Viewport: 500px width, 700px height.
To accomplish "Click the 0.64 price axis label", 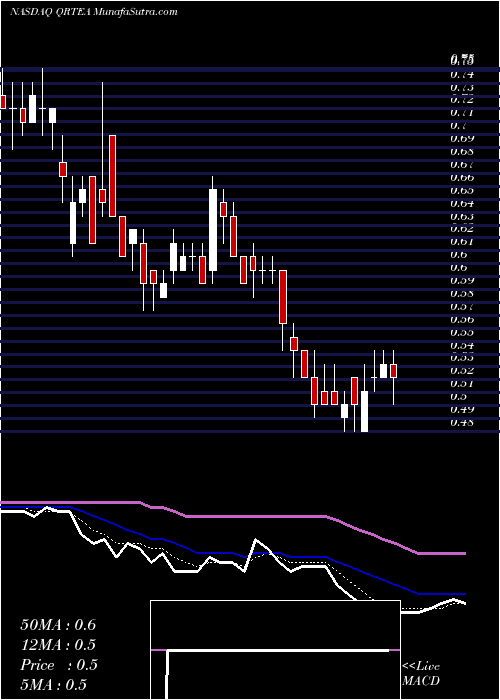I will click(462, 203).
